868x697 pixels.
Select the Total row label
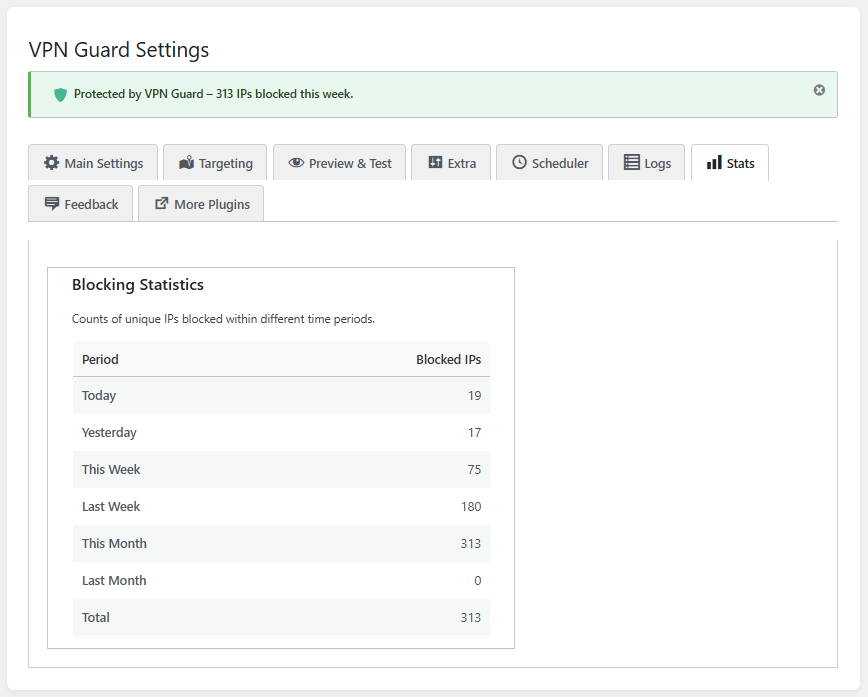pyautogui.click(x=96, y=618)
